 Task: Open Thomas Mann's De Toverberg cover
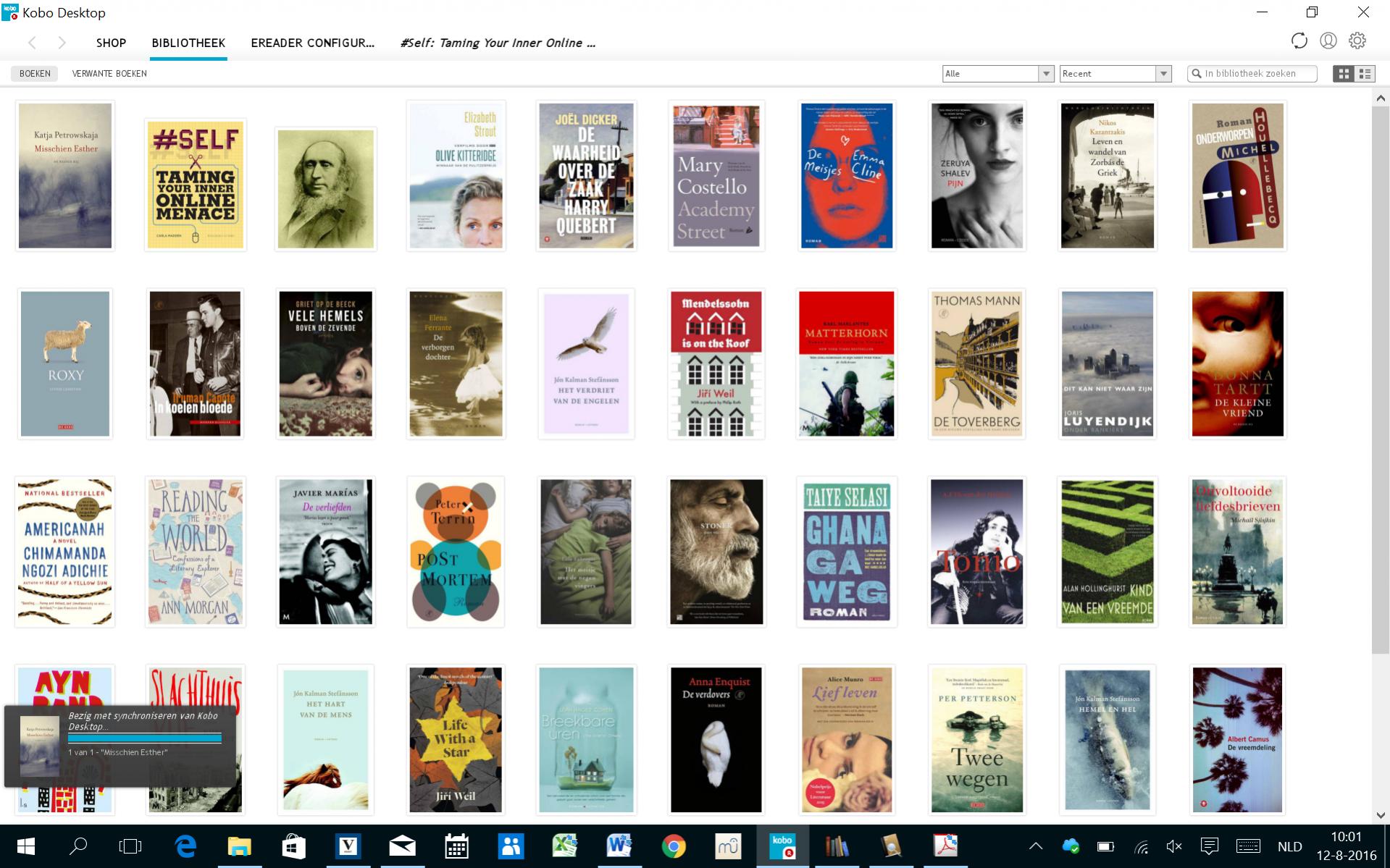click(x=977, y=364)
